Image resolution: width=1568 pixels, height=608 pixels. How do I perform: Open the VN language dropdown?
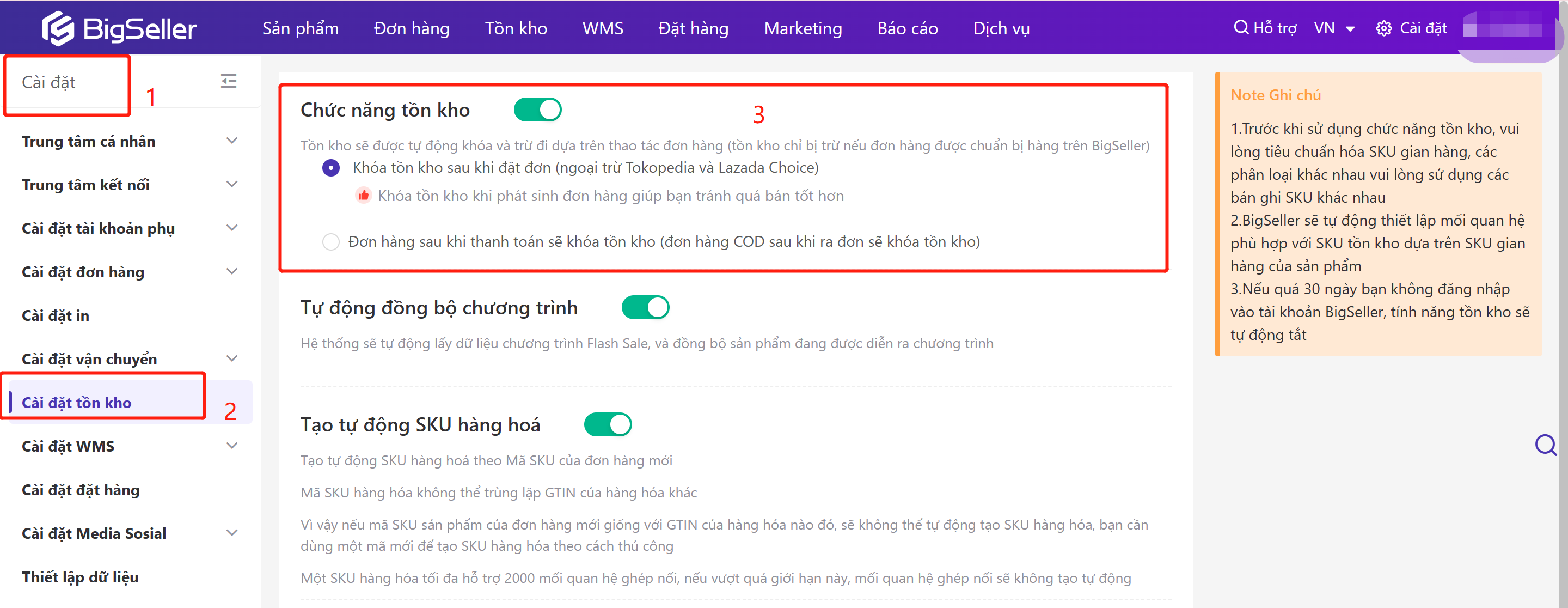tap(1334, 29)
